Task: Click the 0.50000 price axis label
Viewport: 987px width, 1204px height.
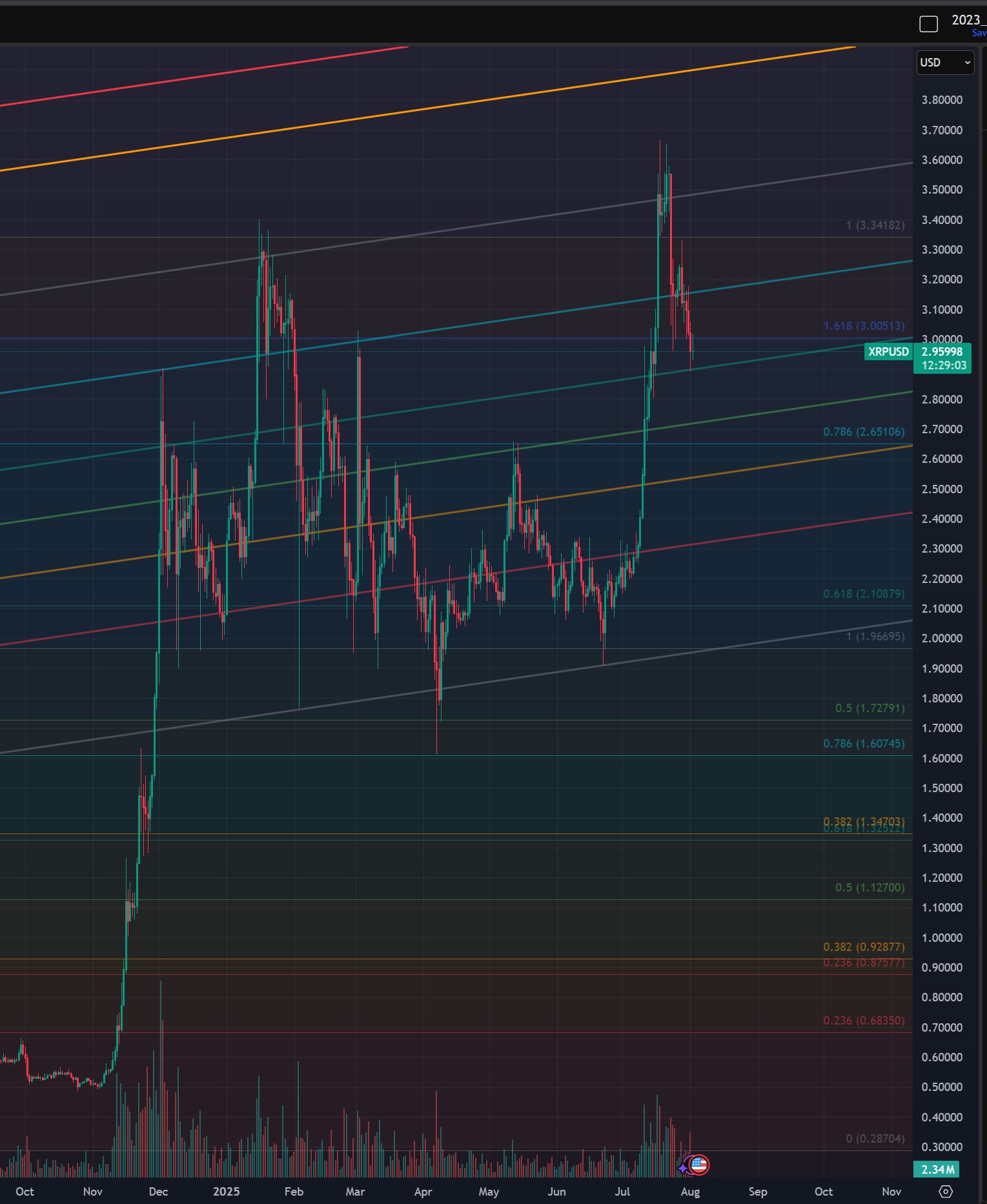Action: [942, 1087]
